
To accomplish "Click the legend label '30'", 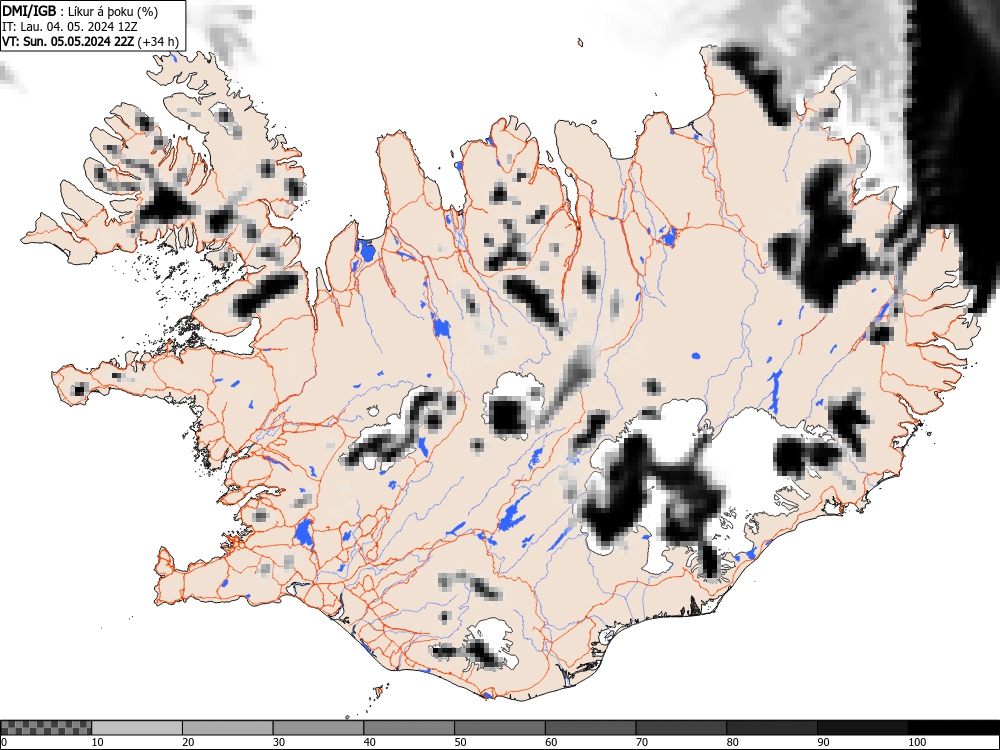I will [x=279, y=742].
